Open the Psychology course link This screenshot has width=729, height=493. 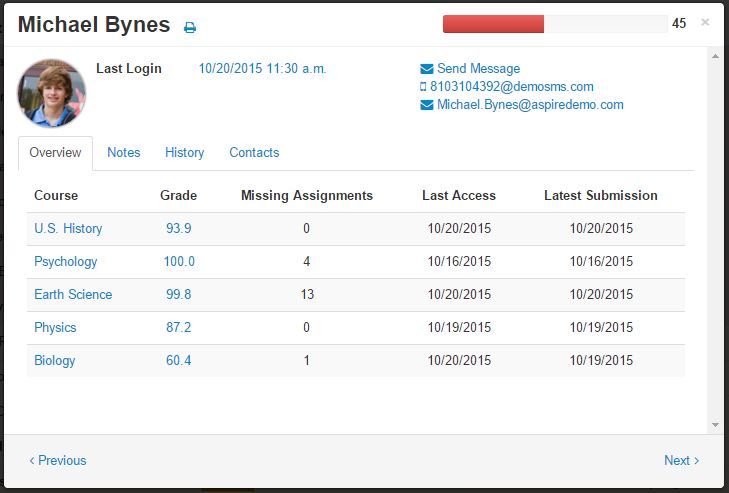click(66, 262)
